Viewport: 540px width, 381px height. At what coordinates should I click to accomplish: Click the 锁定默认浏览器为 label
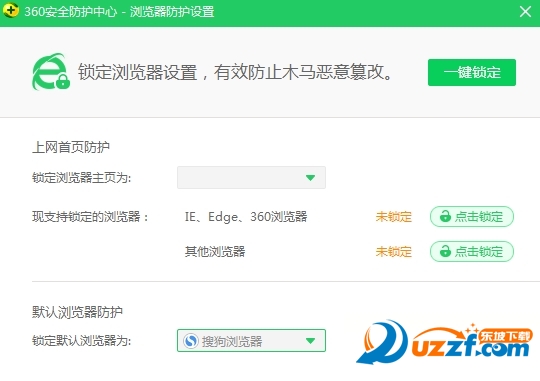click(x=82, y=341)
